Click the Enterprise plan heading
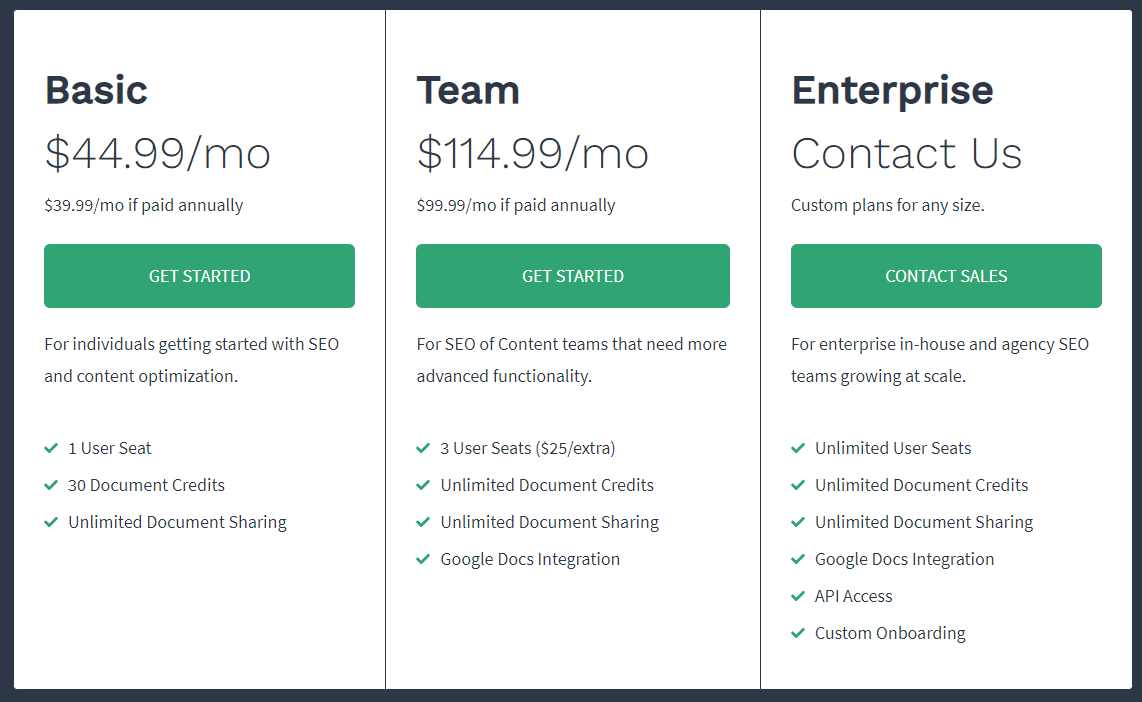This screenshot has height=702, width=1142. click(892, 90)
